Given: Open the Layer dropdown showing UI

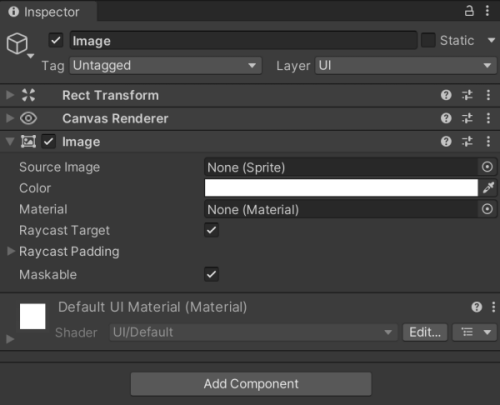Looking at the screenshot, I should point(406,65).
